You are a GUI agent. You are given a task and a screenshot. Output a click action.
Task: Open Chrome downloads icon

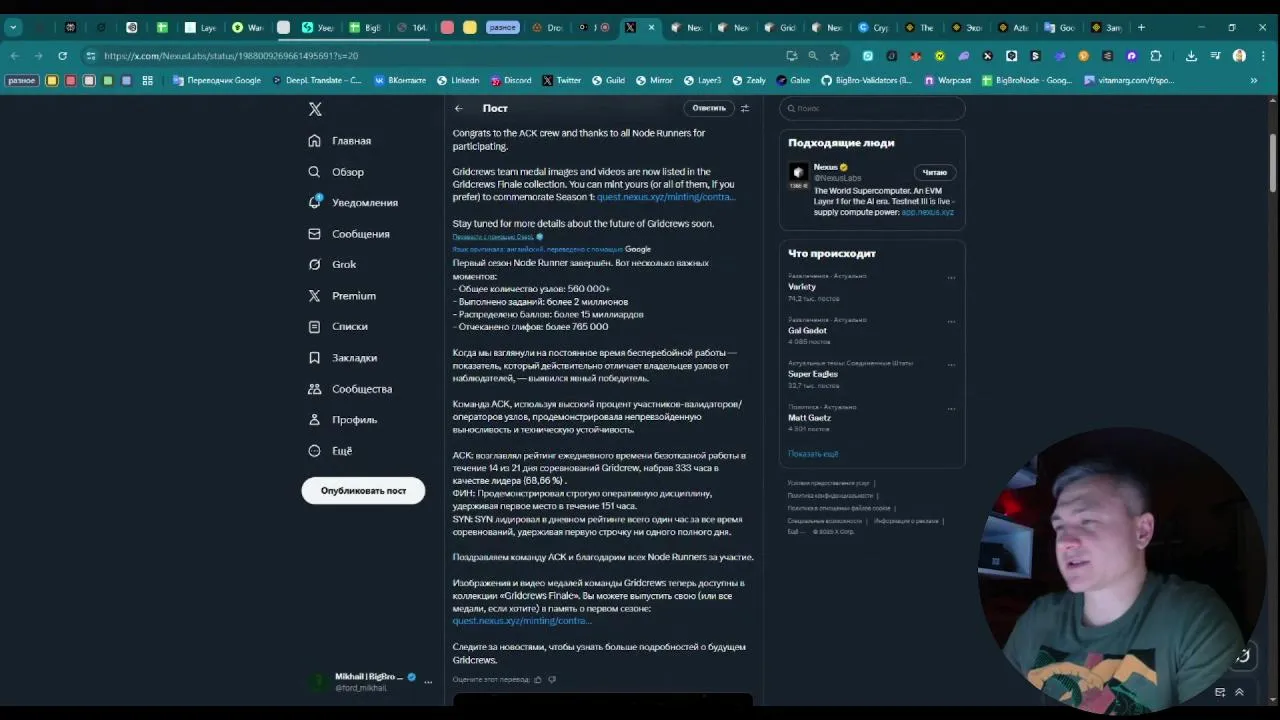1191,56
